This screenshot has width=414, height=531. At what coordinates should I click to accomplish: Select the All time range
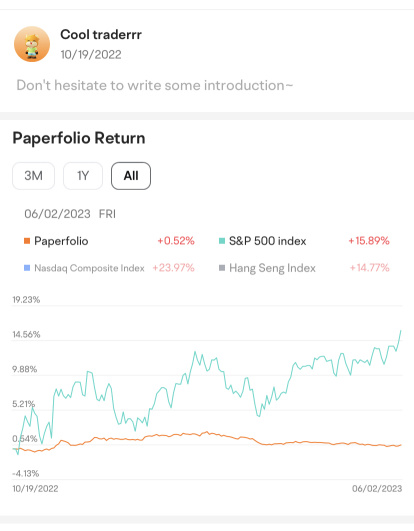click(131, 176)
